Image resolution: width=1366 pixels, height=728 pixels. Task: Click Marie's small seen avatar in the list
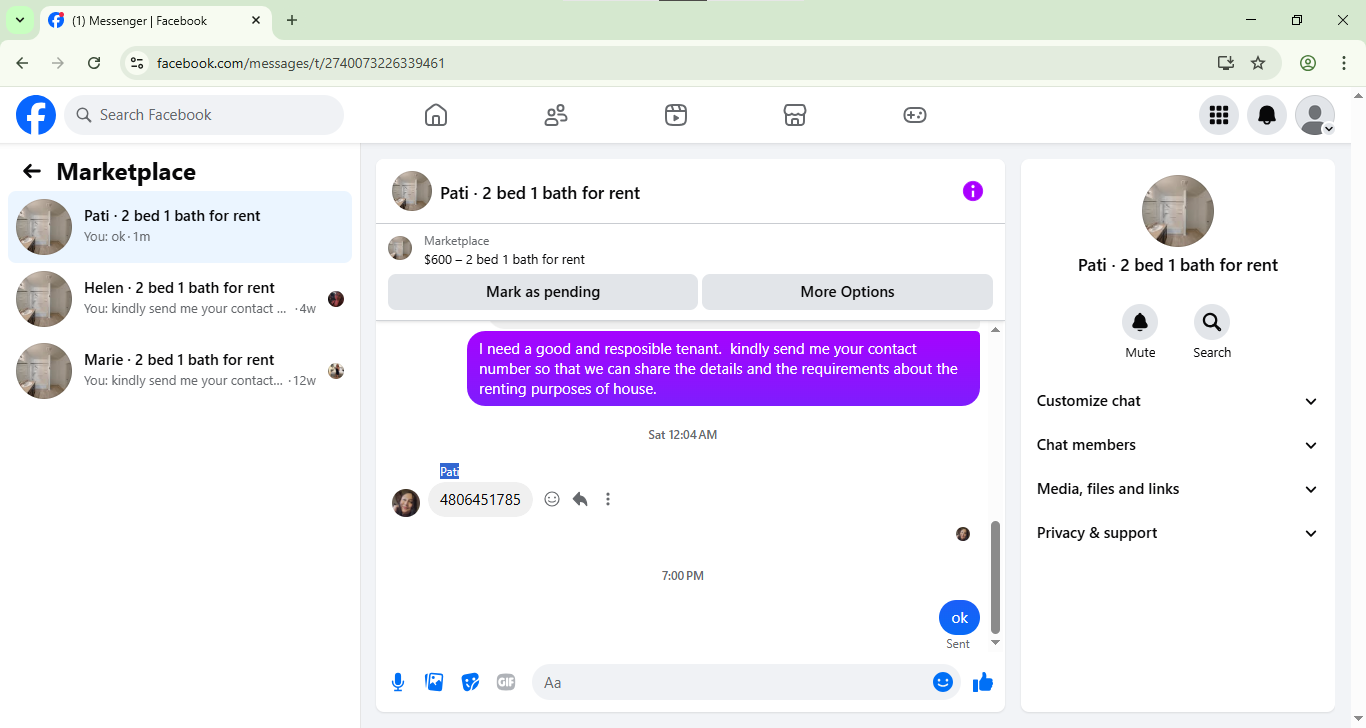pyautogui.click(x=336, y=371)
